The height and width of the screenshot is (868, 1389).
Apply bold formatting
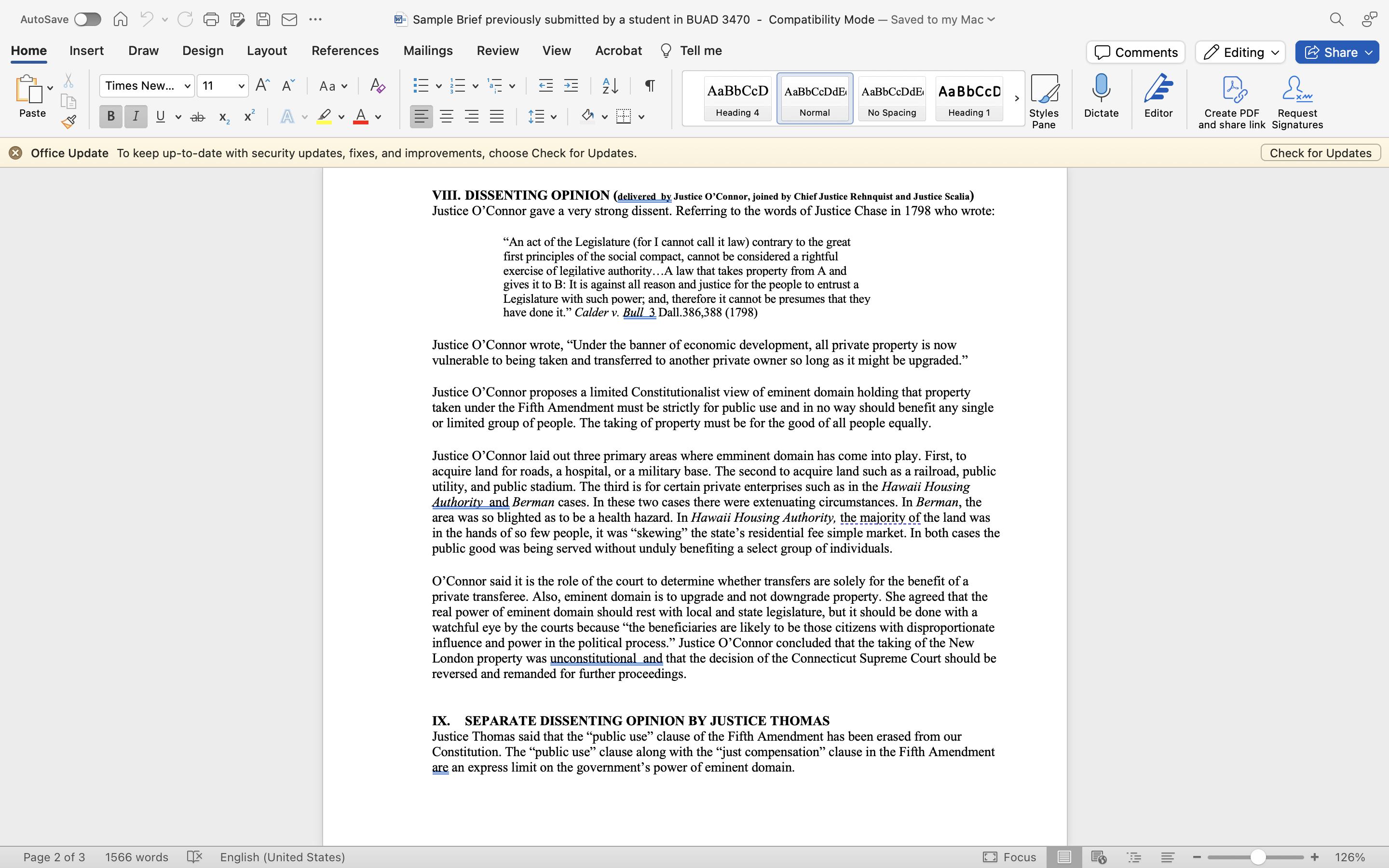[110, 117]
